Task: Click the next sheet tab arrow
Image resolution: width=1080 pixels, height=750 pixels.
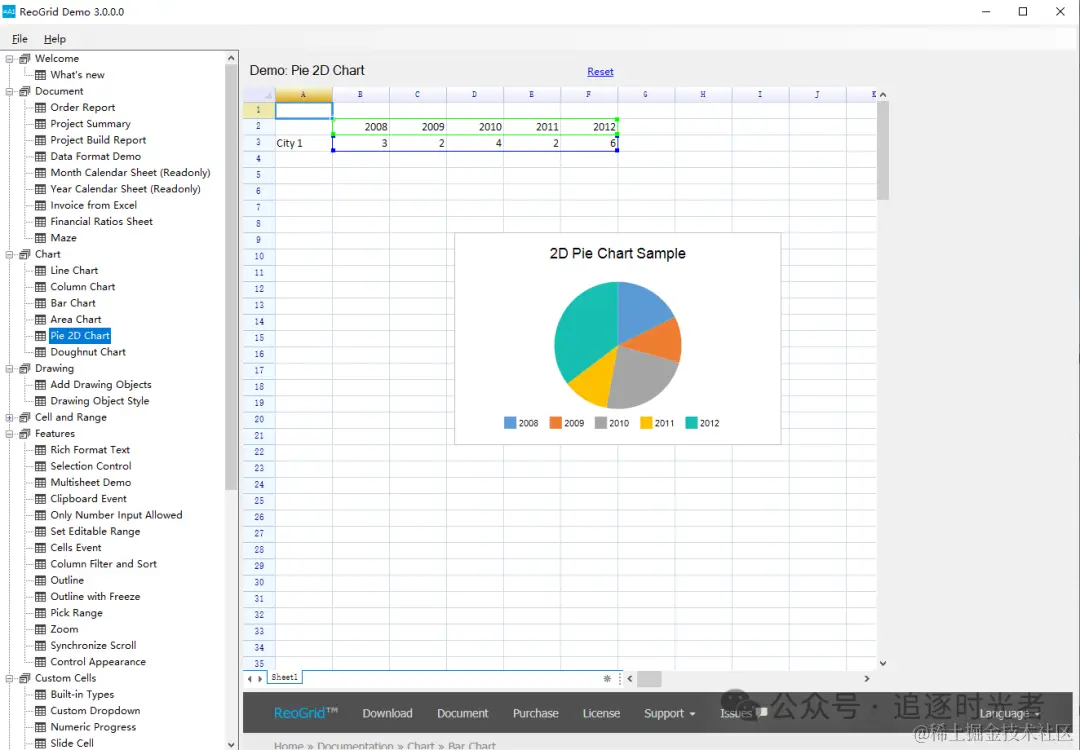Action: pos(260,678)
